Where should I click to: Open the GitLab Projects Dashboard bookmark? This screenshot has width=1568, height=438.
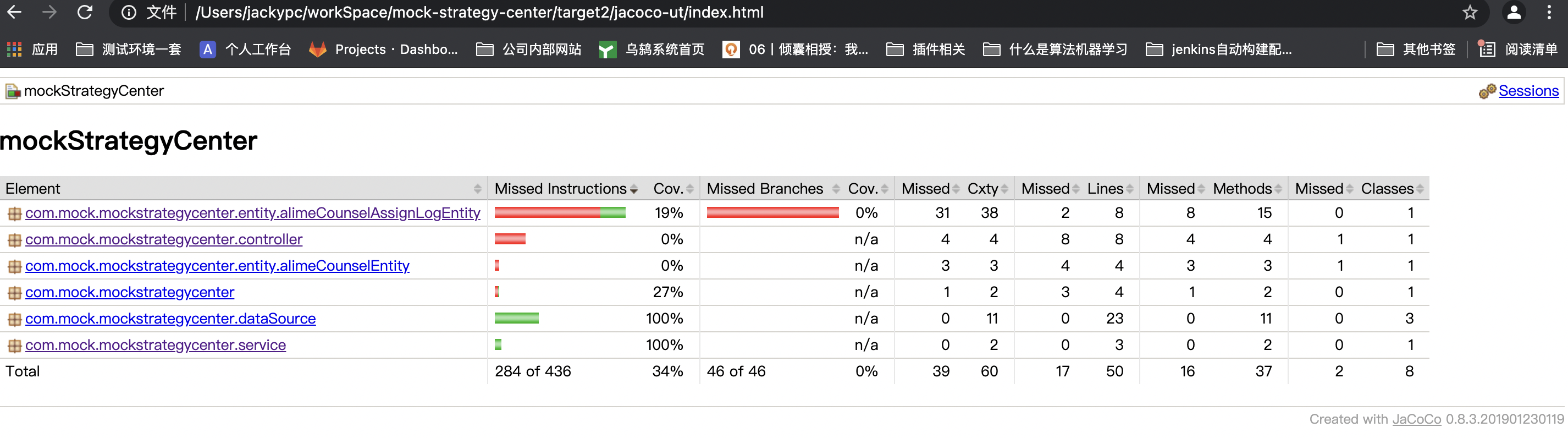(x=384, y=50)
